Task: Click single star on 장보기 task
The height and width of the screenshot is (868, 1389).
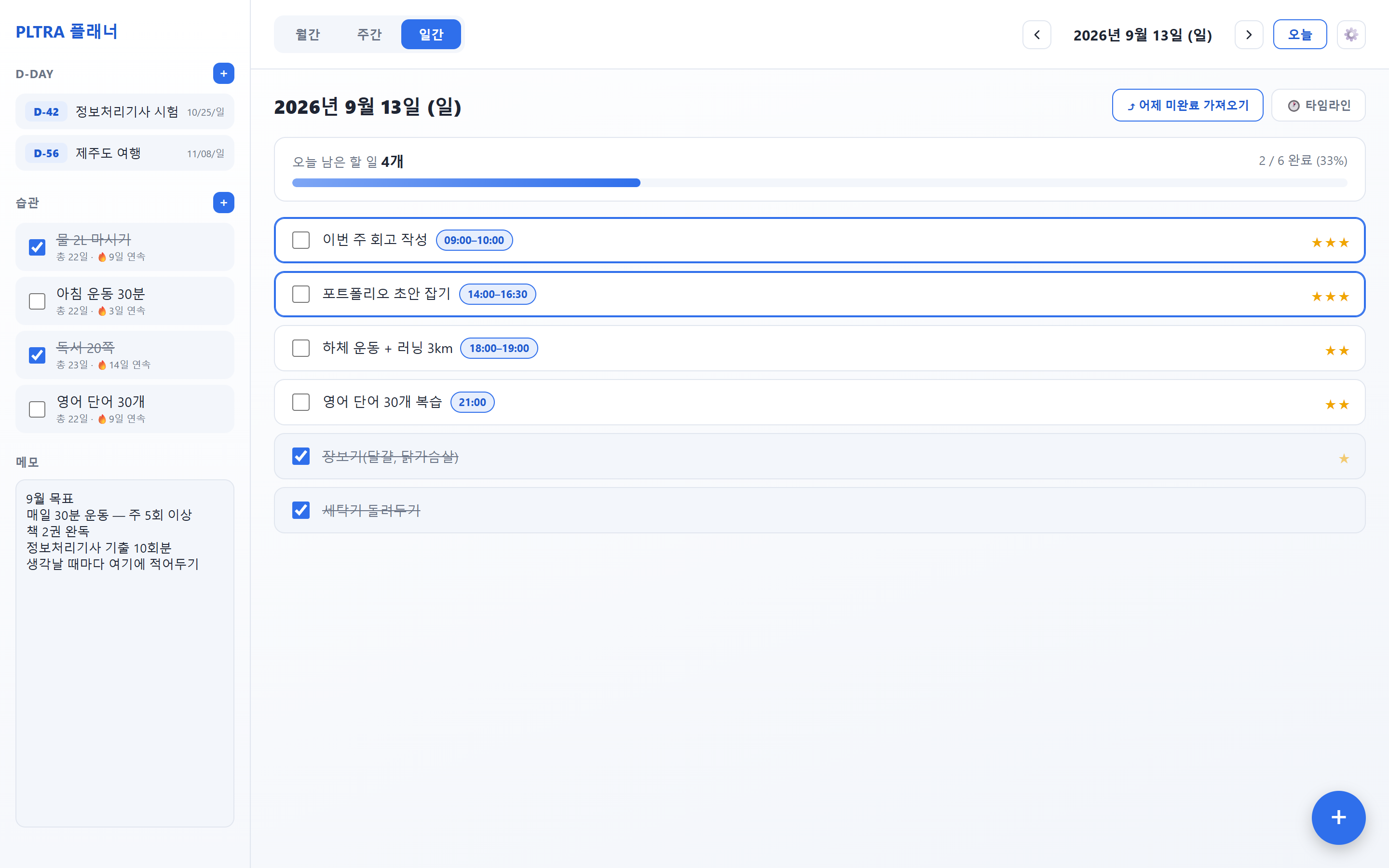Action: click(x=1344, y=459)
